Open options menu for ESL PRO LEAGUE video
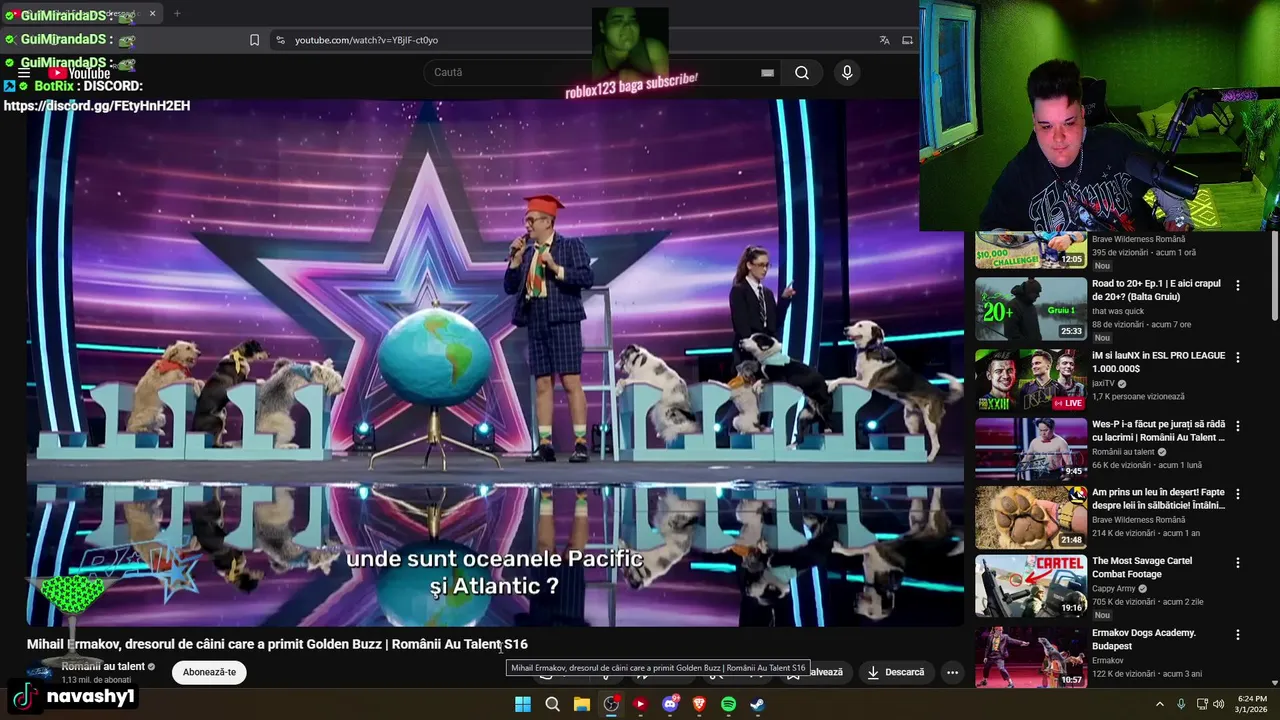 pos(1237,357)
